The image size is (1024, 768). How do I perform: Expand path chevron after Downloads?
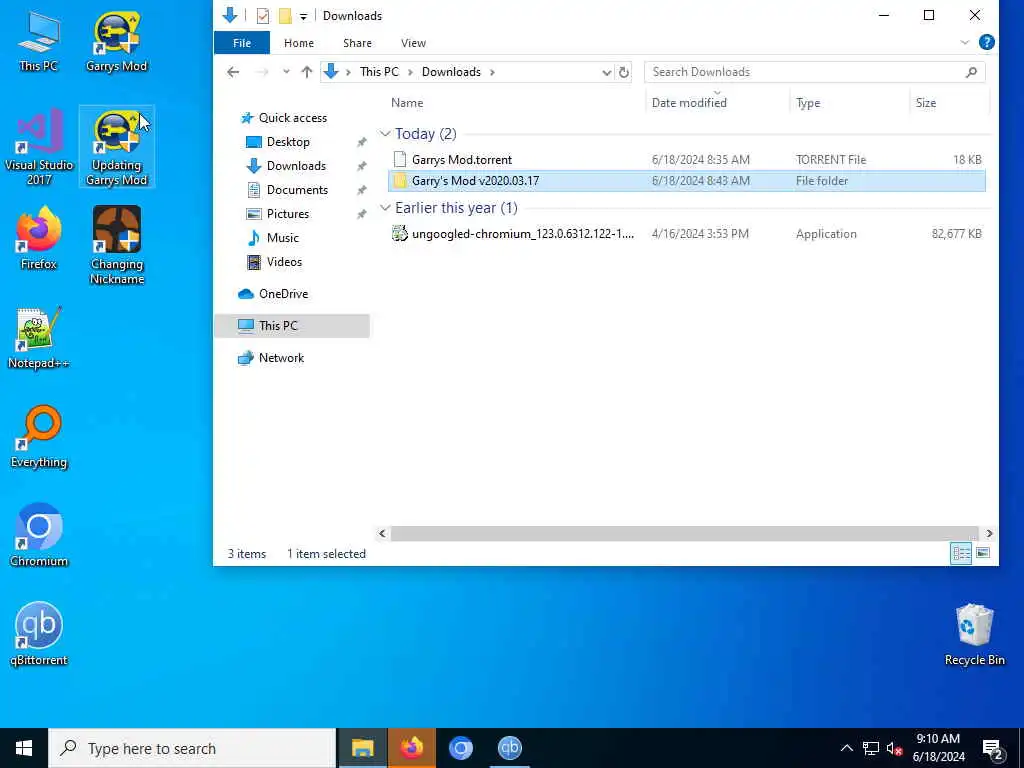(492, 72)
